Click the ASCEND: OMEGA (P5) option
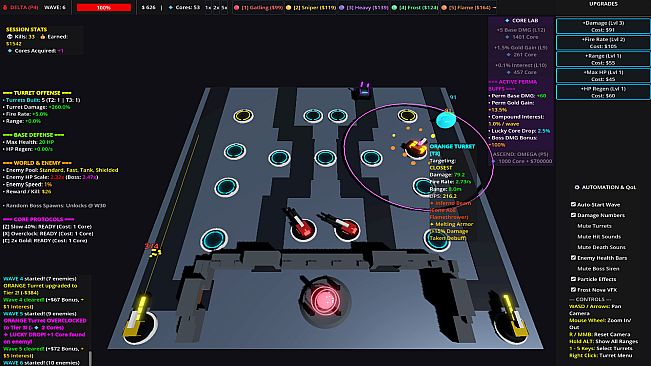Screen dimensions: 651x366 tap(521, 157)
